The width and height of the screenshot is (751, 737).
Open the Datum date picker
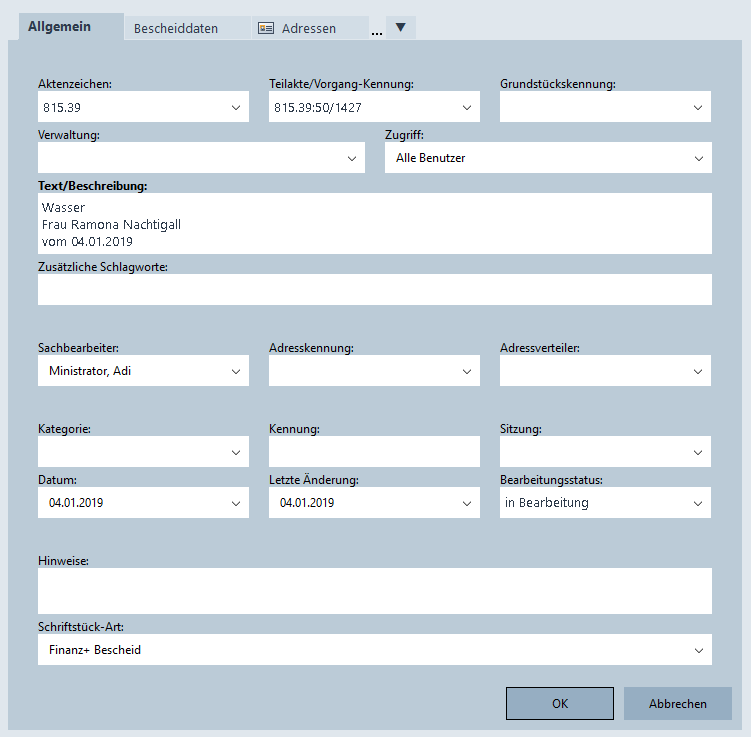(236, 504)
